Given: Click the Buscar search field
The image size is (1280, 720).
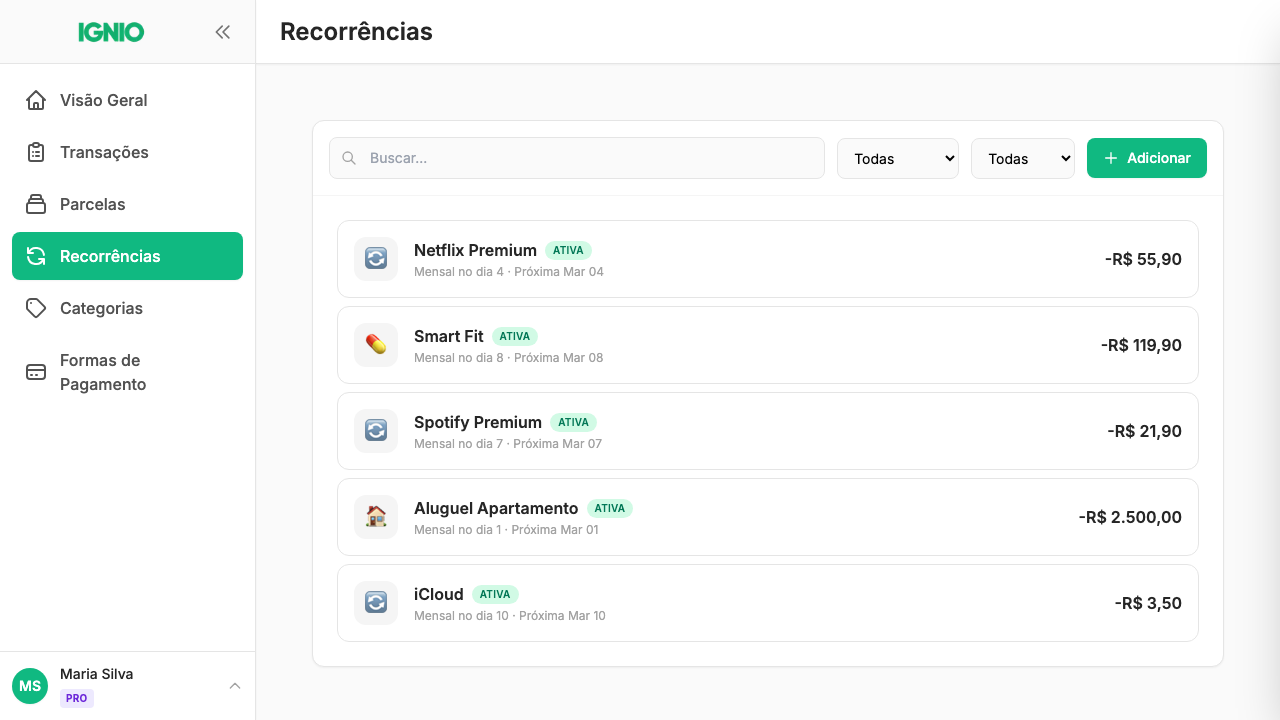Looking at the screenshot, I should (576, 158).
